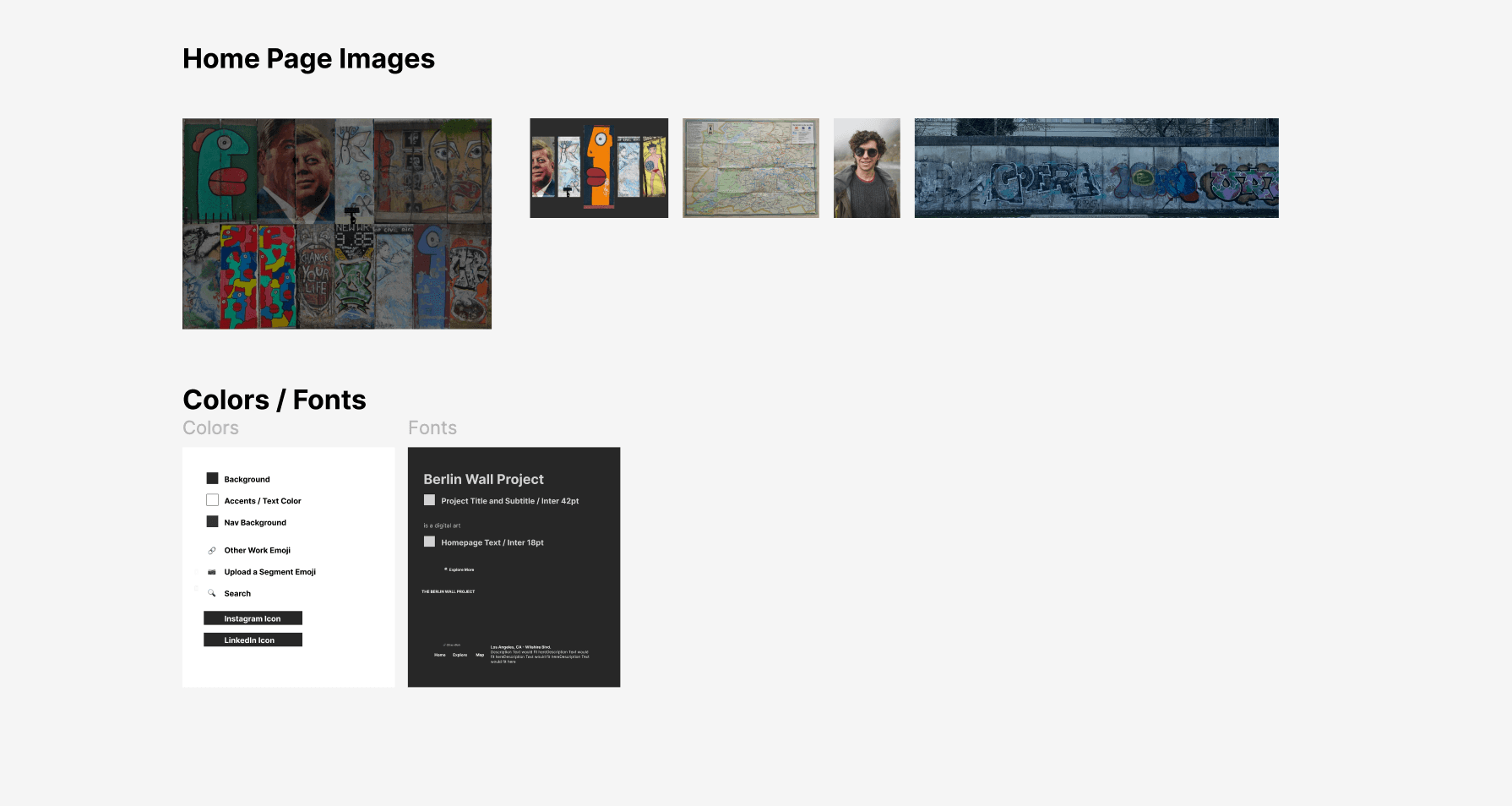1512x806 pixels.
Task: Select the large Berlin Wall collage image
Action: click(x=337, y=224)
